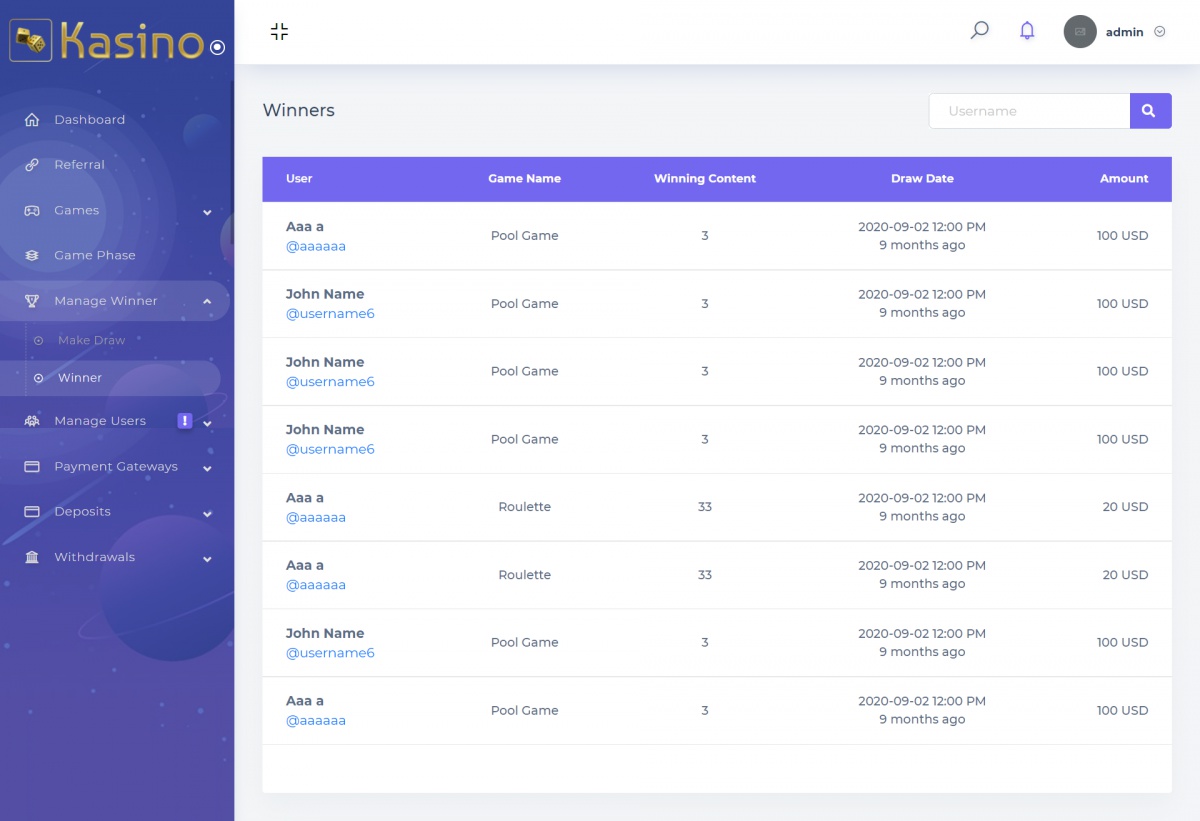
Task: Click the Username search input field
Action: (1029, 111)
